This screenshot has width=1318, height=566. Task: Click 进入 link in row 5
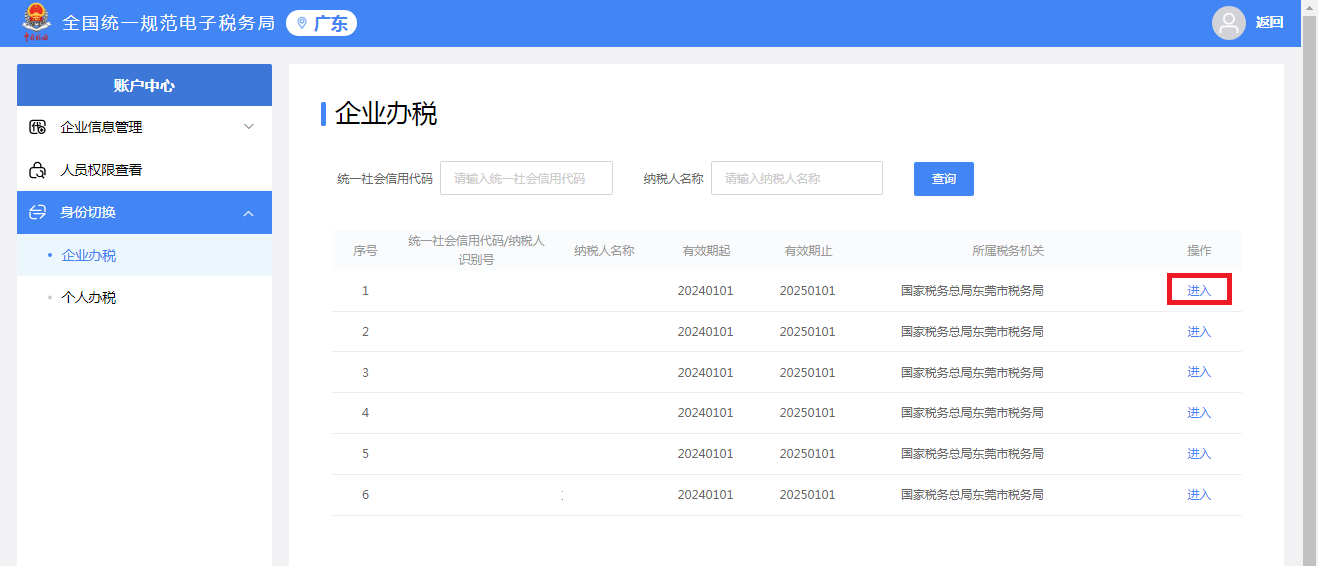(x=1199, y=454)
